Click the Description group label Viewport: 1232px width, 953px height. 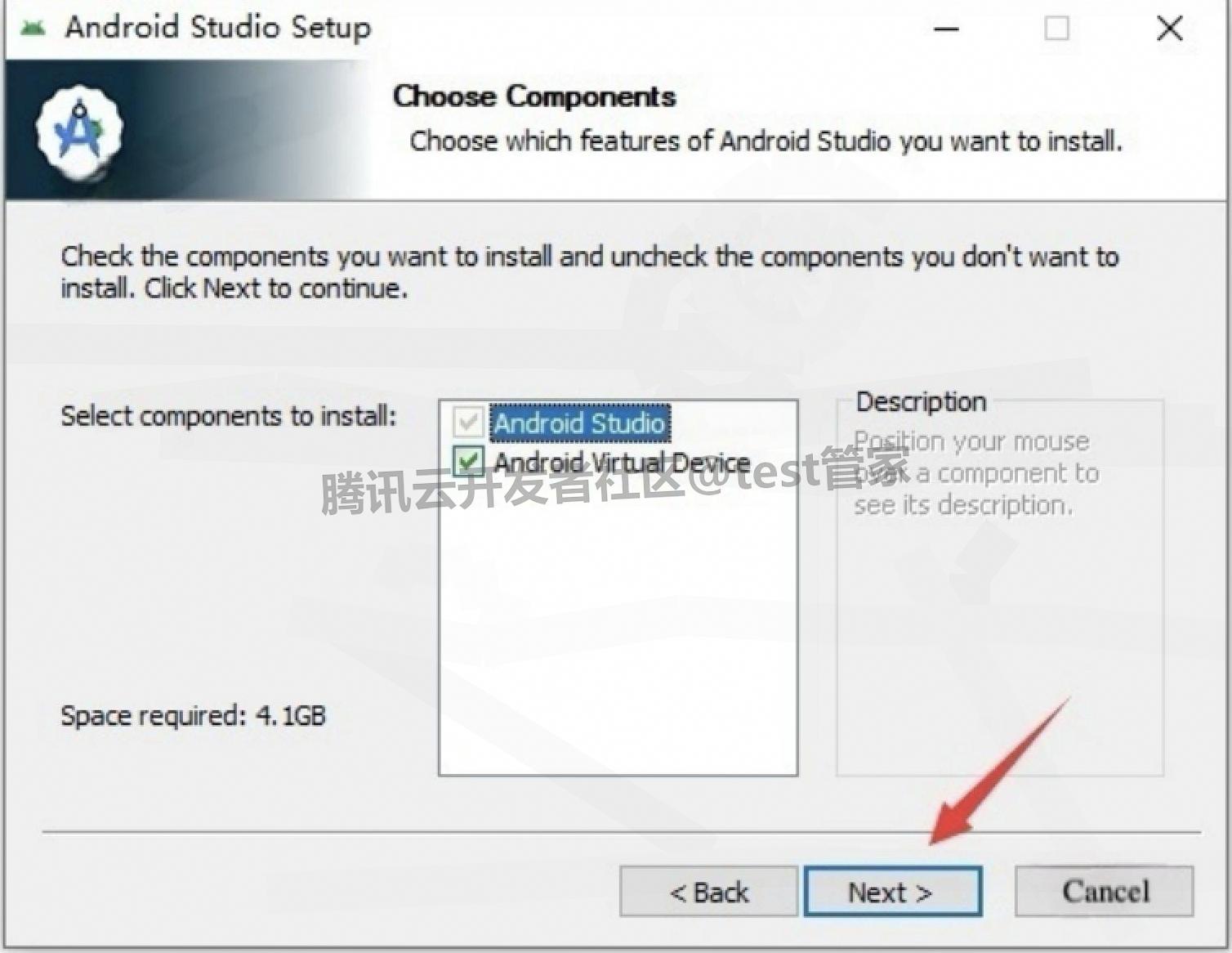point(921,402)
